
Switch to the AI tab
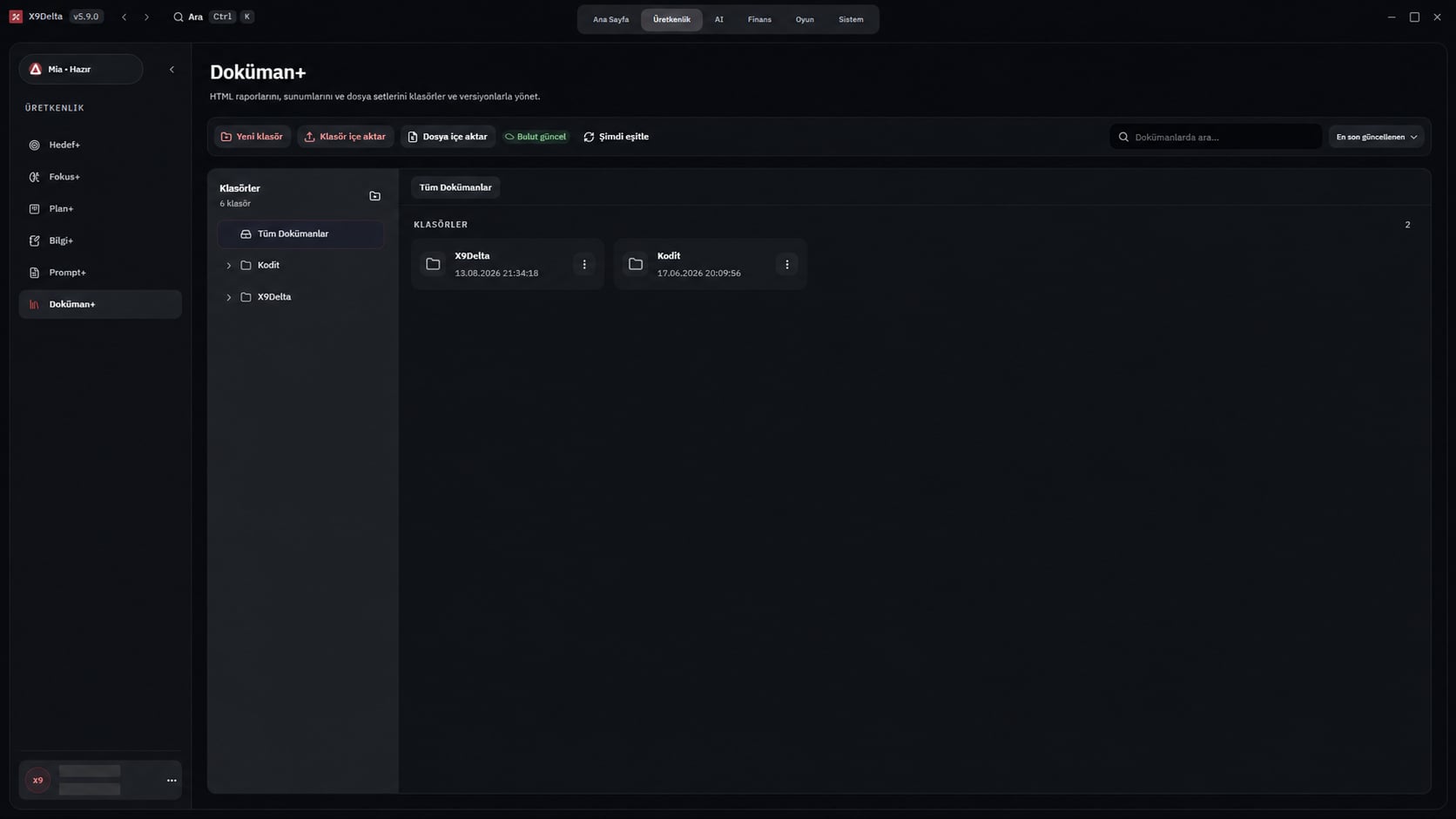[x=718, y=19]
